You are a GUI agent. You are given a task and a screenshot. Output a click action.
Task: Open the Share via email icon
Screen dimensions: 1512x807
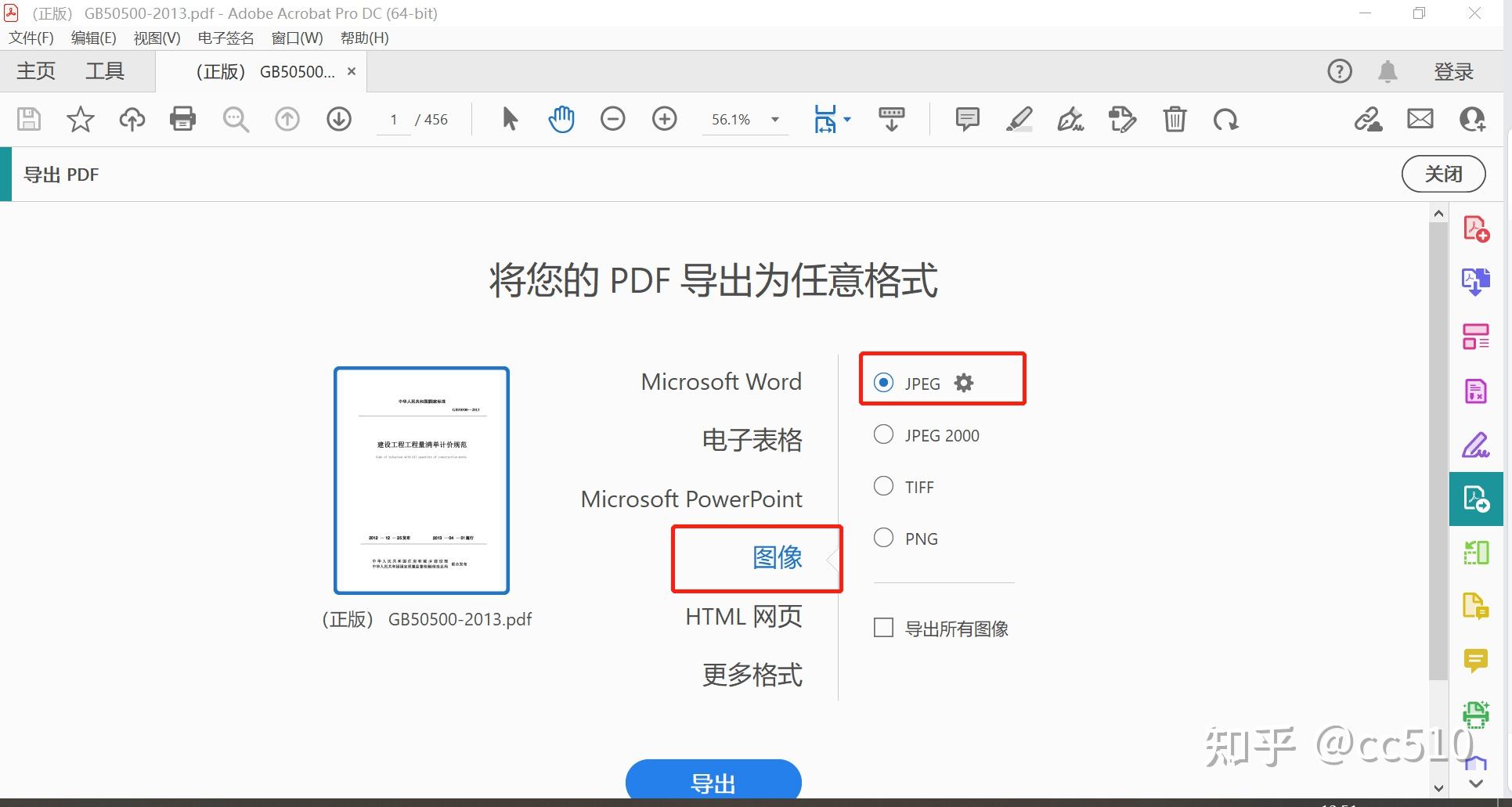[1420, 119]
